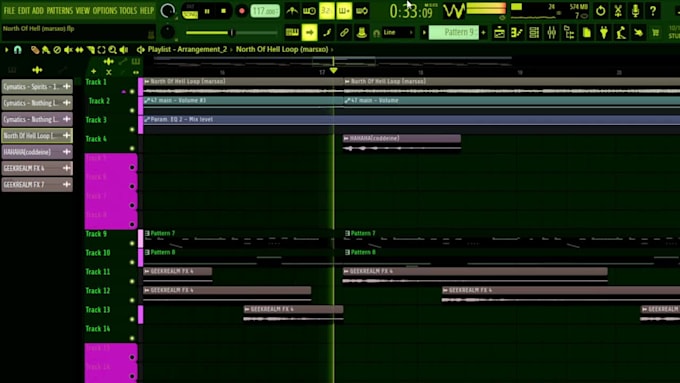This screenshot has height=383, width=680.
Task: Click Playlist - Arrangement_2 breadcrumb
Action: (x=187, y=49)
